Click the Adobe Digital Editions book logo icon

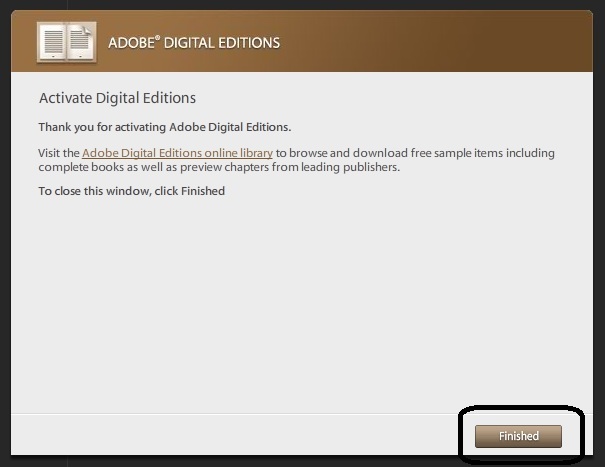pyautogui.click(x=67, y=42)
